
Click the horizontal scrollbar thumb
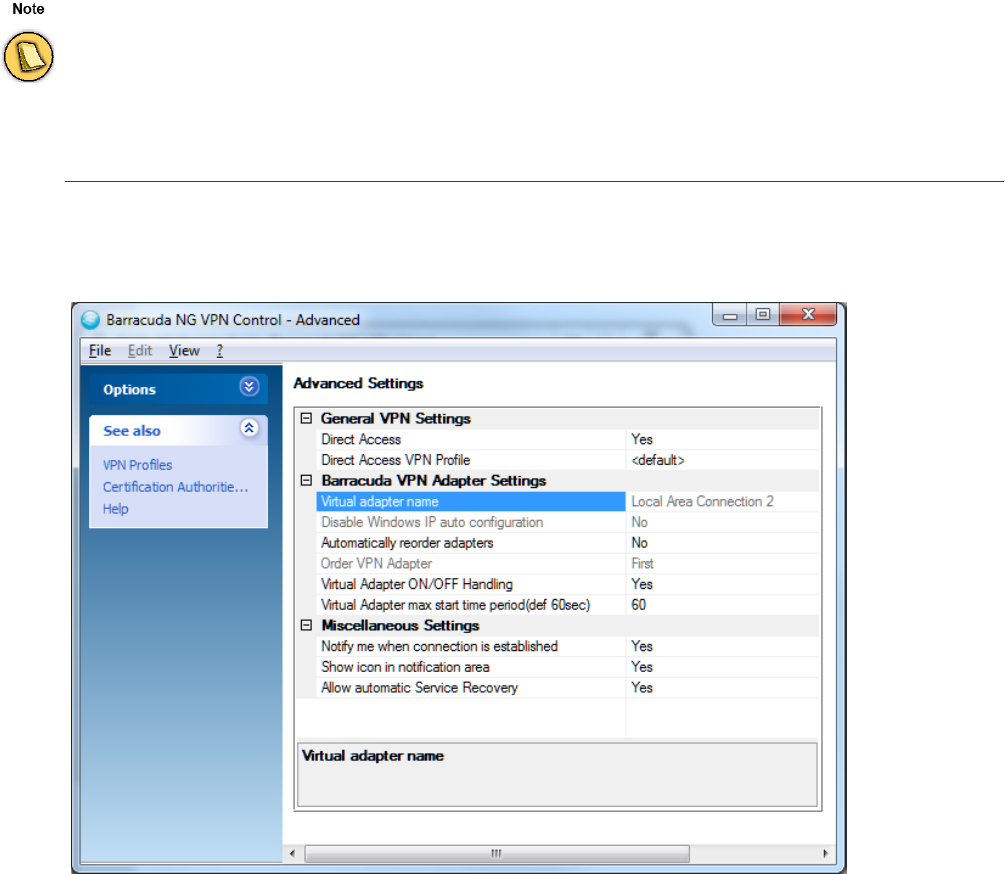(x=497, y=853)
